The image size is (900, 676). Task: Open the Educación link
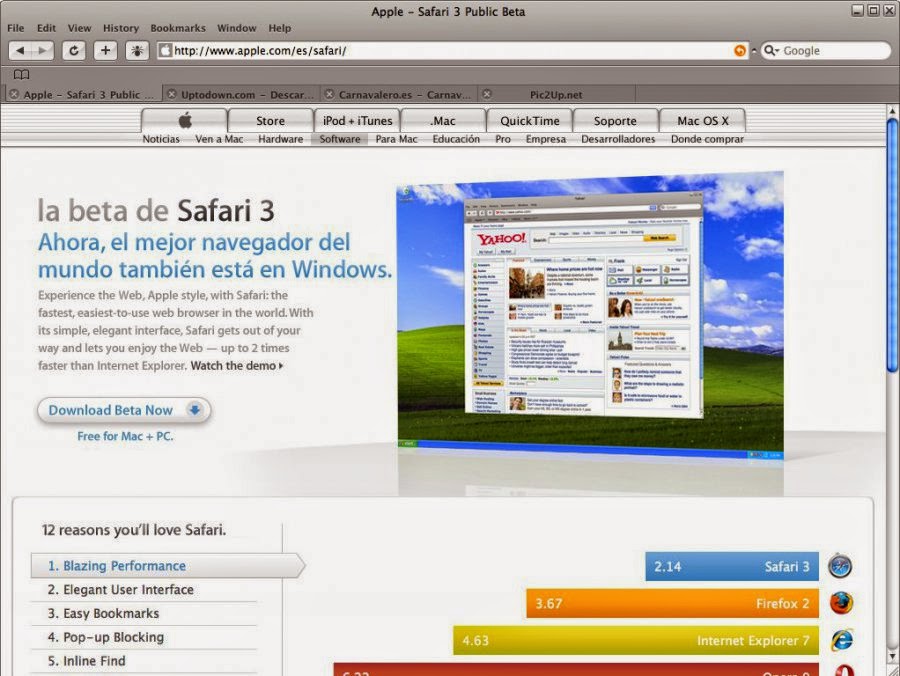point(456,139)
